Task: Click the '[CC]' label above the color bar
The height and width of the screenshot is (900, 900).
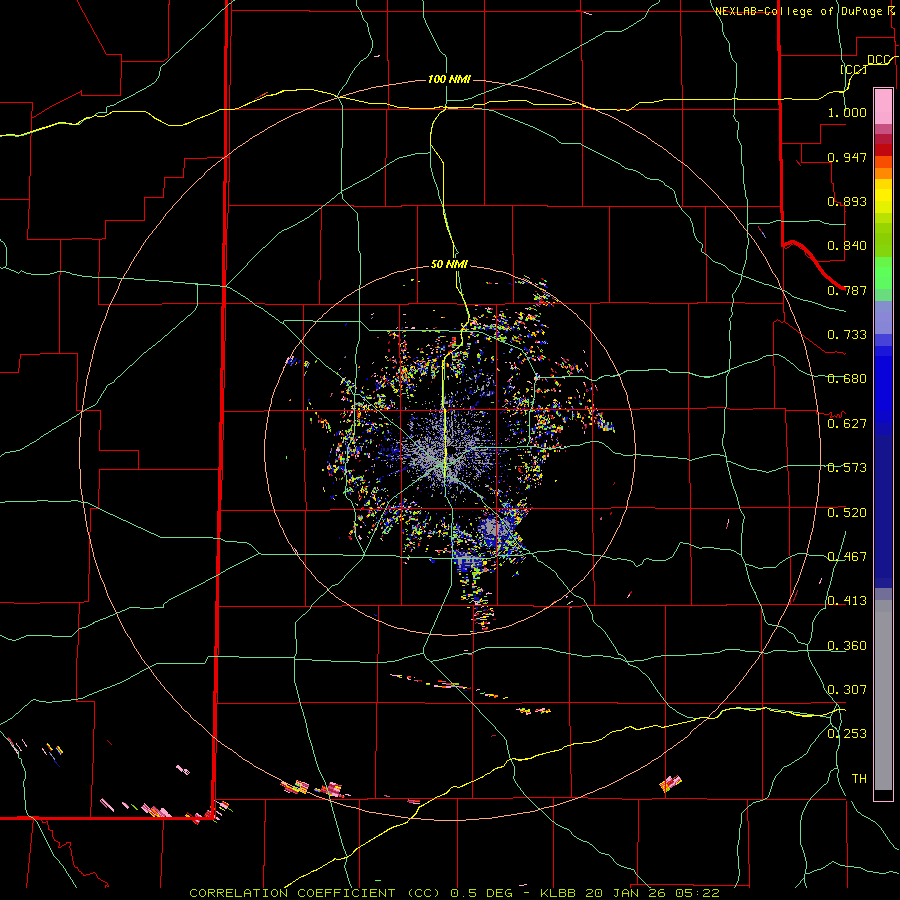Action: pos(854,69)
